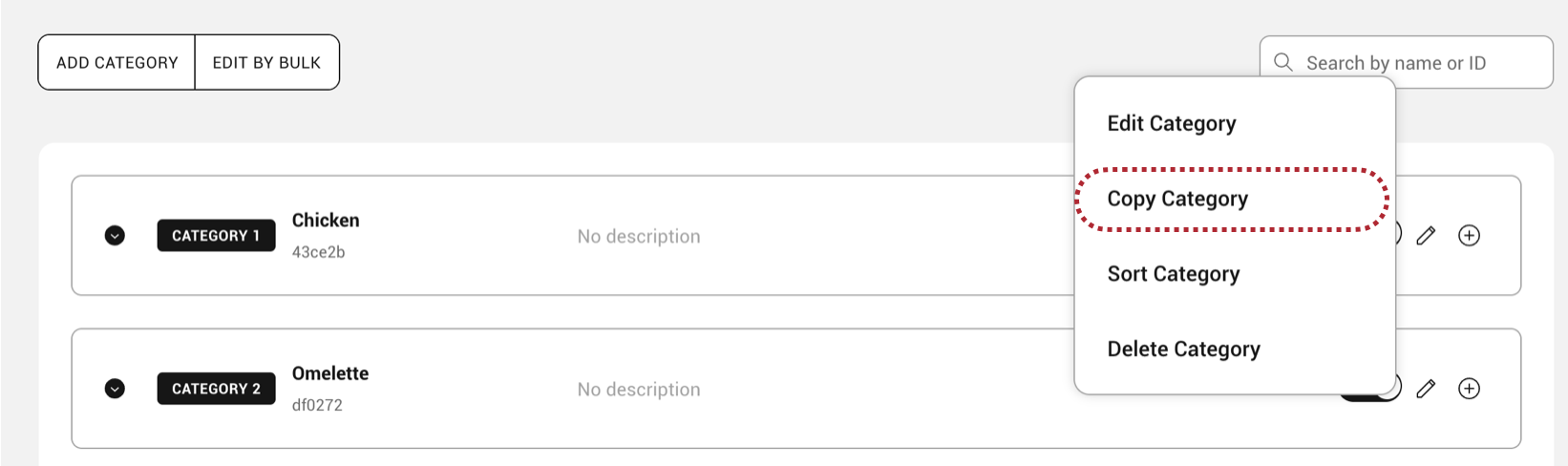Toggle the Chicken category switch
1568x466 pixels.
[x=1397, y=234]
